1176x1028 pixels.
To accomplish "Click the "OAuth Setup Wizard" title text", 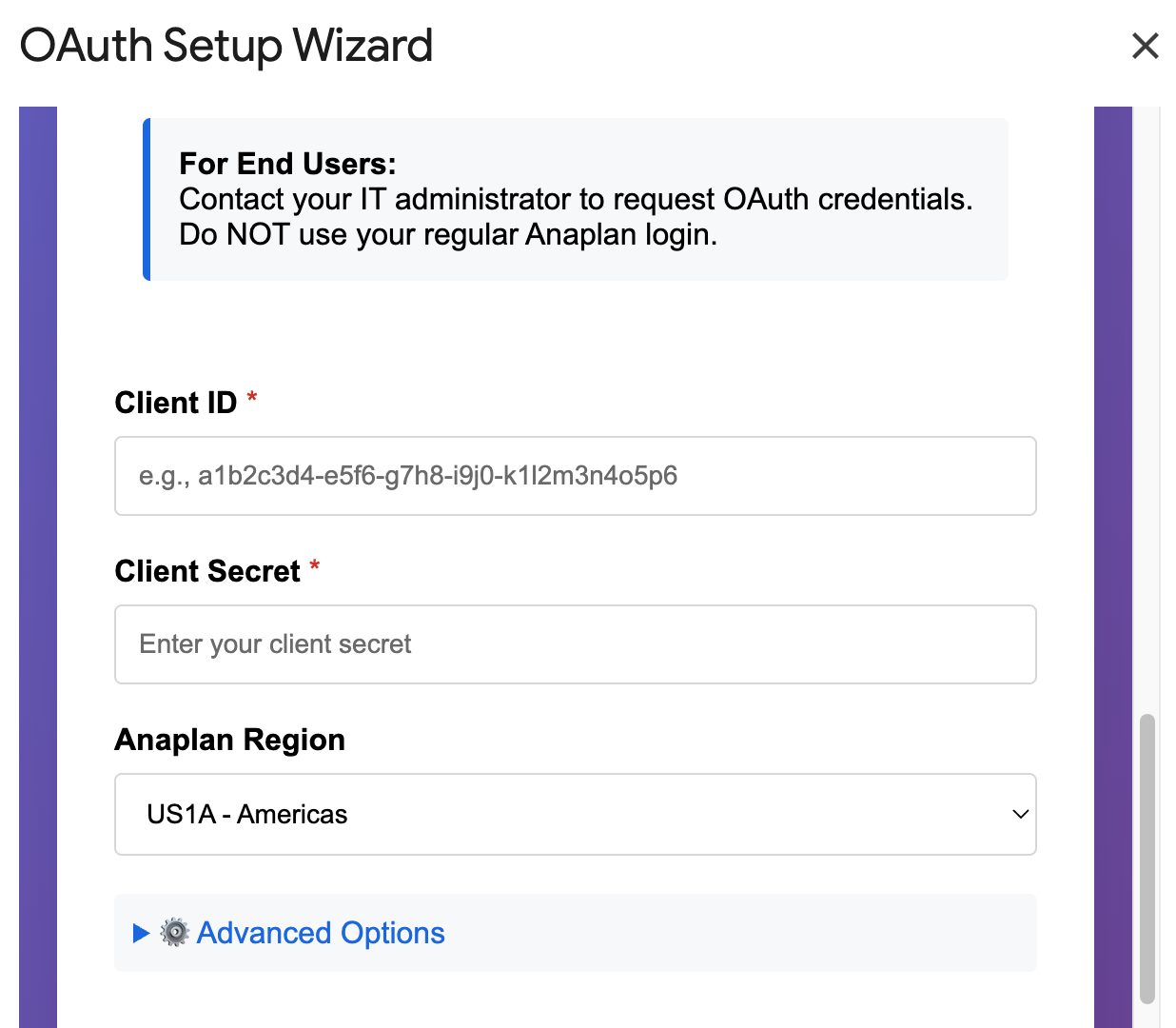I will point(226,45).
